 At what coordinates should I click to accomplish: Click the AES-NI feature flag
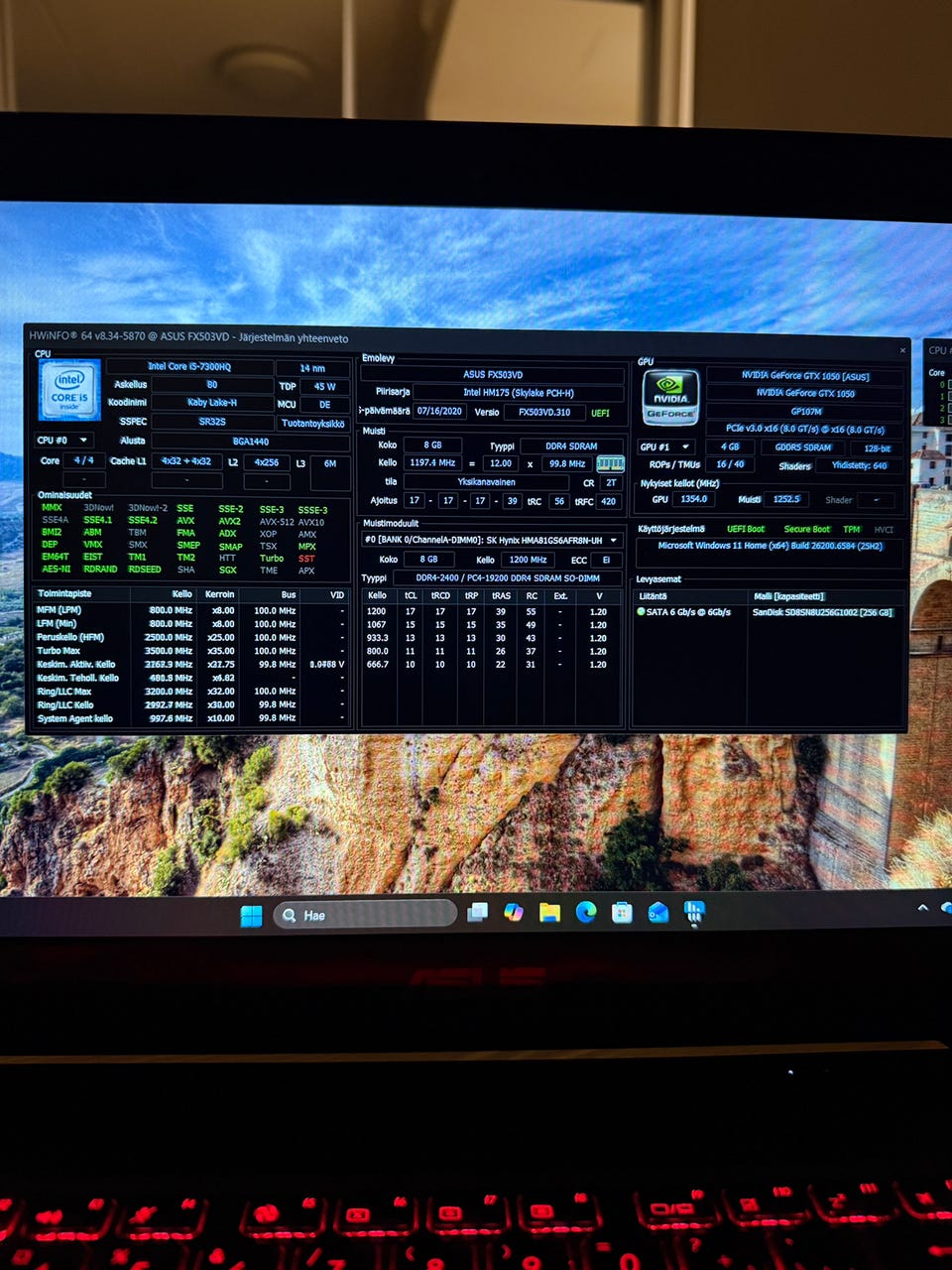(57, 570)
